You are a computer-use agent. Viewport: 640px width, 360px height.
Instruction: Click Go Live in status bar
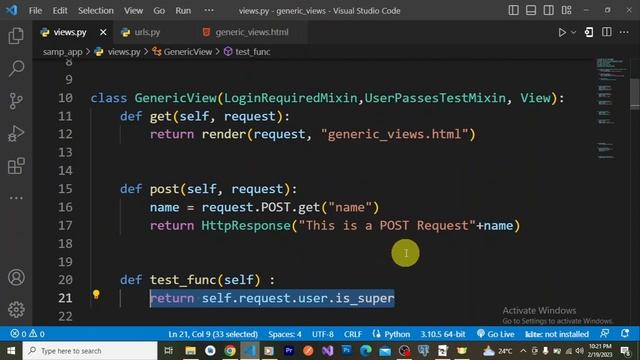point(496,334)
